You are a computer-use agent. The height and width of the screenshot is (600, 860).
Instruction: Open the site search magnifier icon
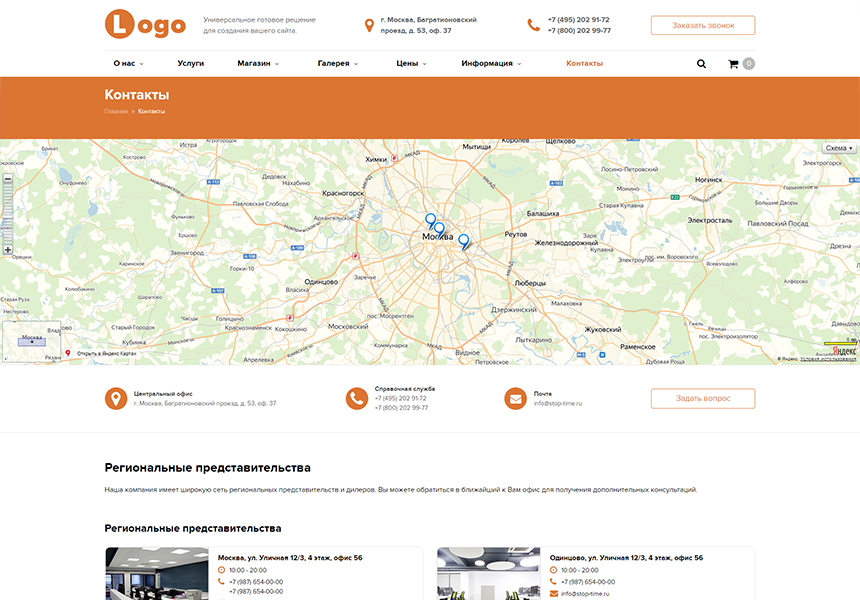click(x=701, y=64)
